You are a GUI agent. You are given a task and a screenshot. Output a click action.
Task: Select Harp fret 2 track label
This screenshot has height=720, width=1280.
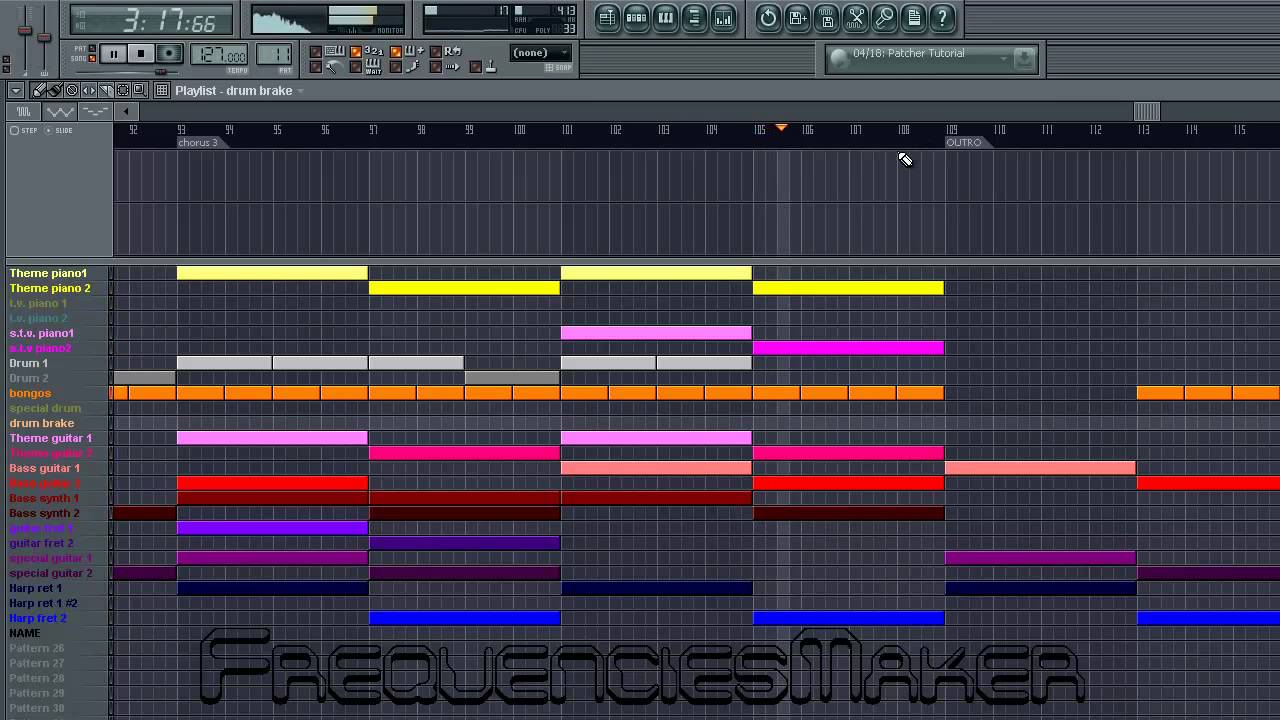click(x=38, y=618)
